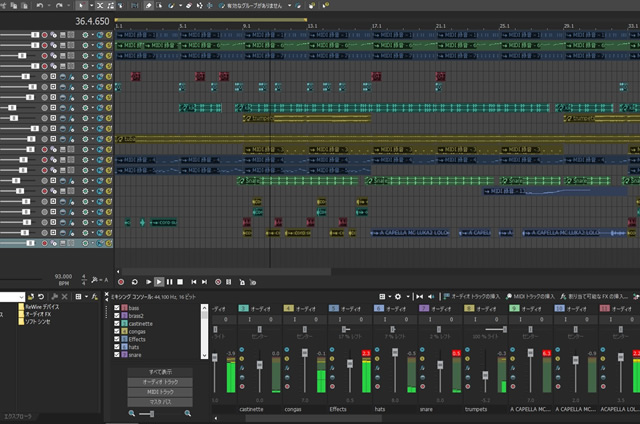
Task: Open the first track's gear dropdown arrow
Action: point(93,35)
